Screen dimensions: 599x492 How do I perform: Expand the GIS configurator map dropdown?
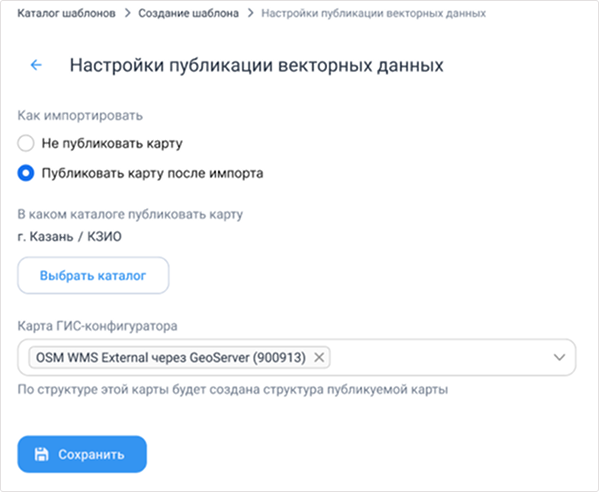559,358
